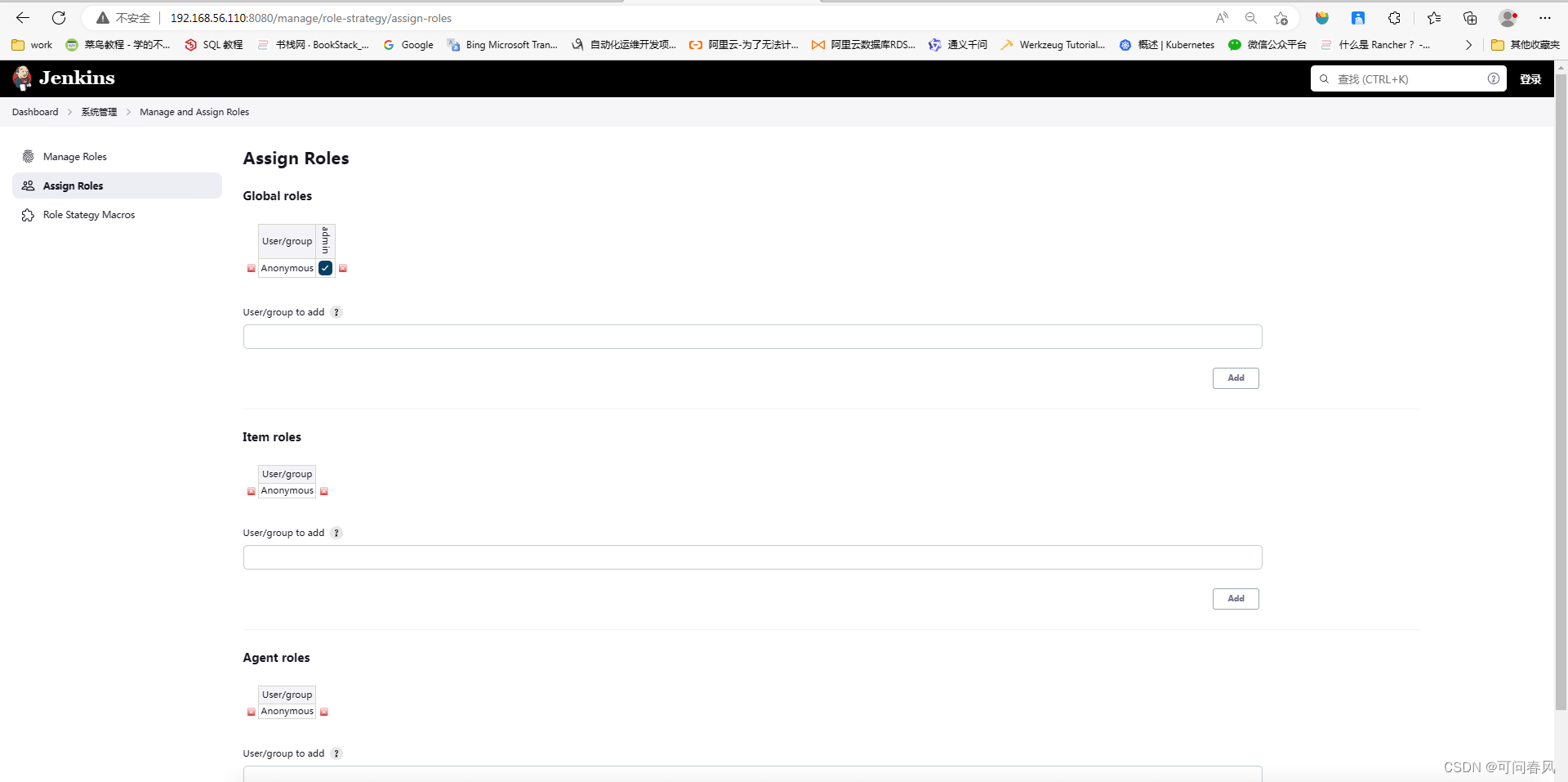Focus the Item roles user/group input field
Screen dimensions: 1568x782
752,557
